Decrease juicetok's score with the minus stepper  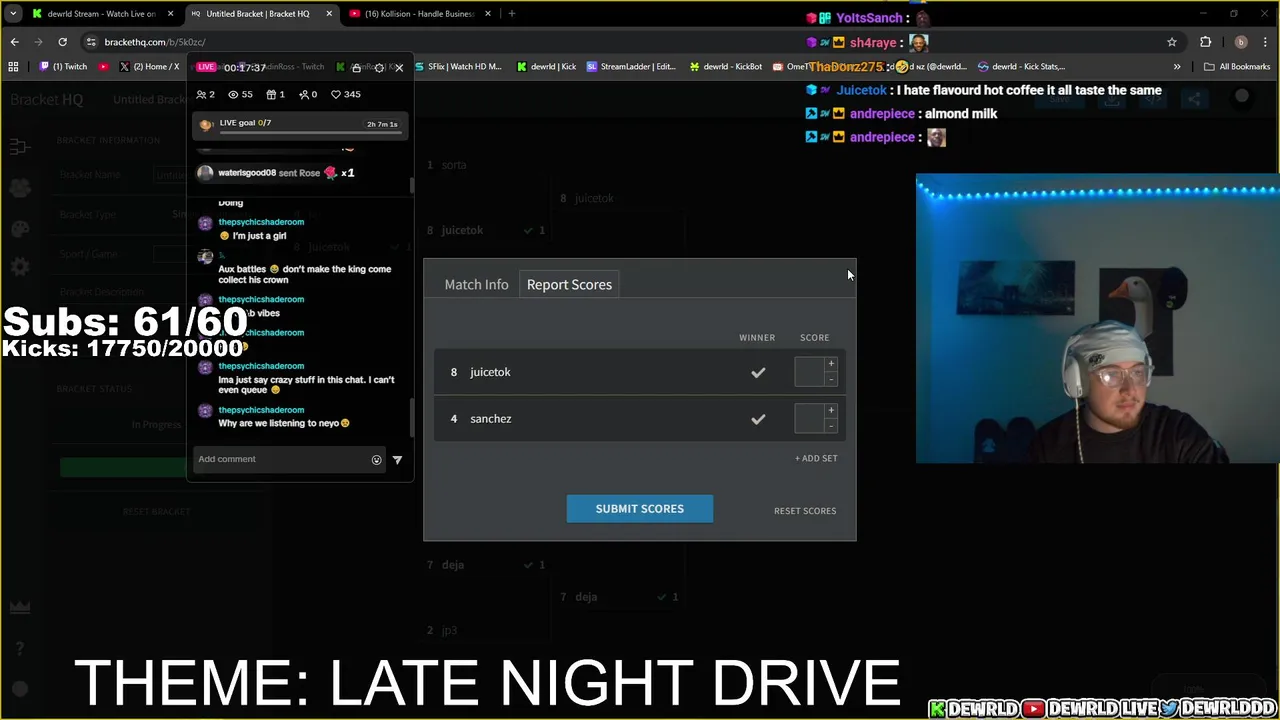click(x=831, y=379)
